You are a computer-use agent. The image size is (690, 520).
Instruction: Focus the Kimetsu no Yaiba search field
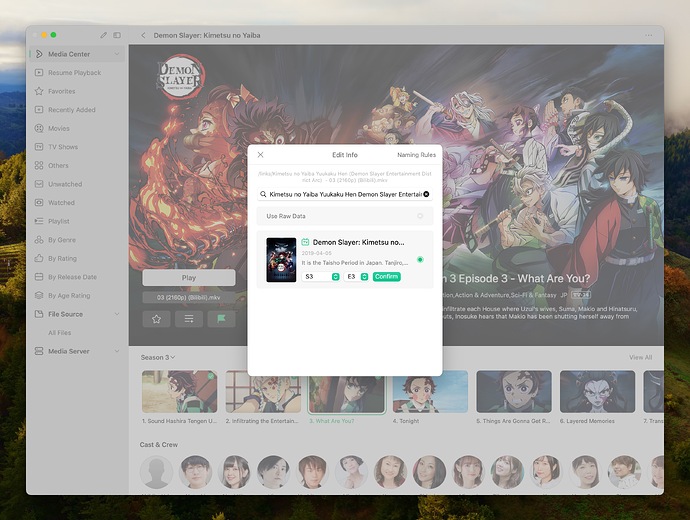(x=345, y=194)
